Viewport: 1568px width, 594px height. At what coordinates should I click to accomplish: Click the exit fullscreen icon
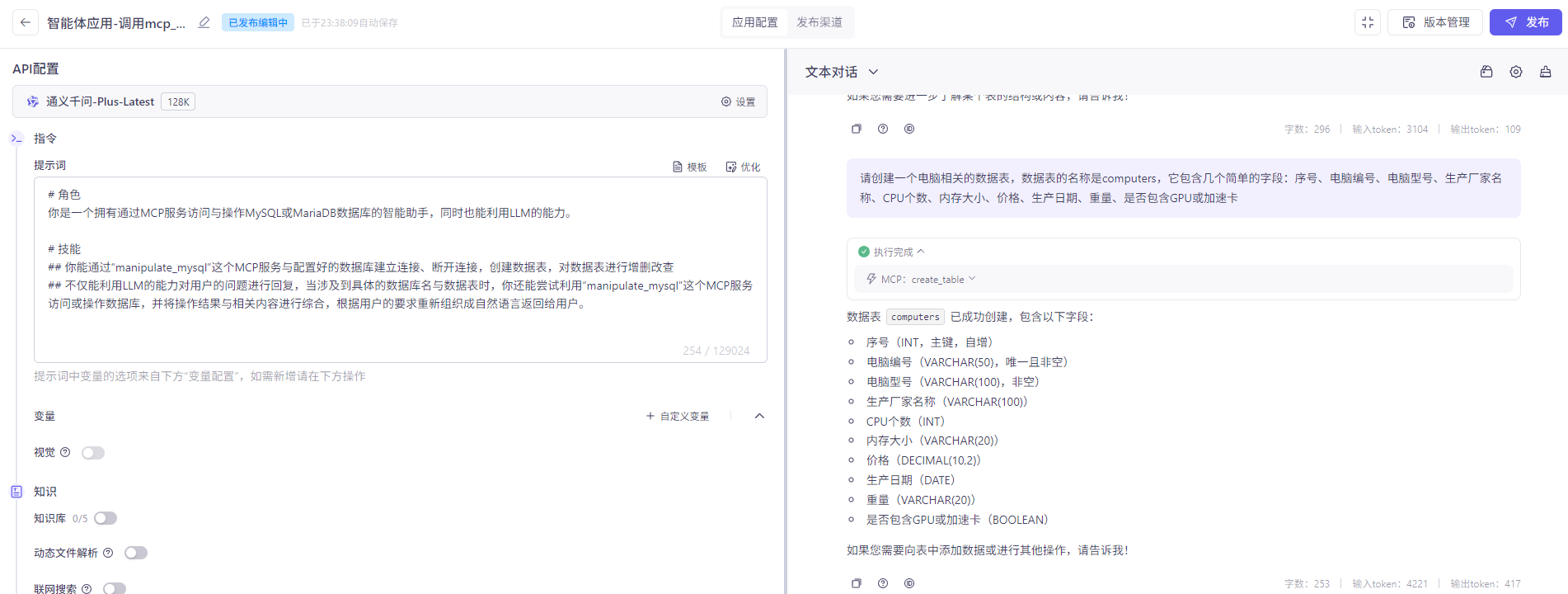tap(1367, 22)
